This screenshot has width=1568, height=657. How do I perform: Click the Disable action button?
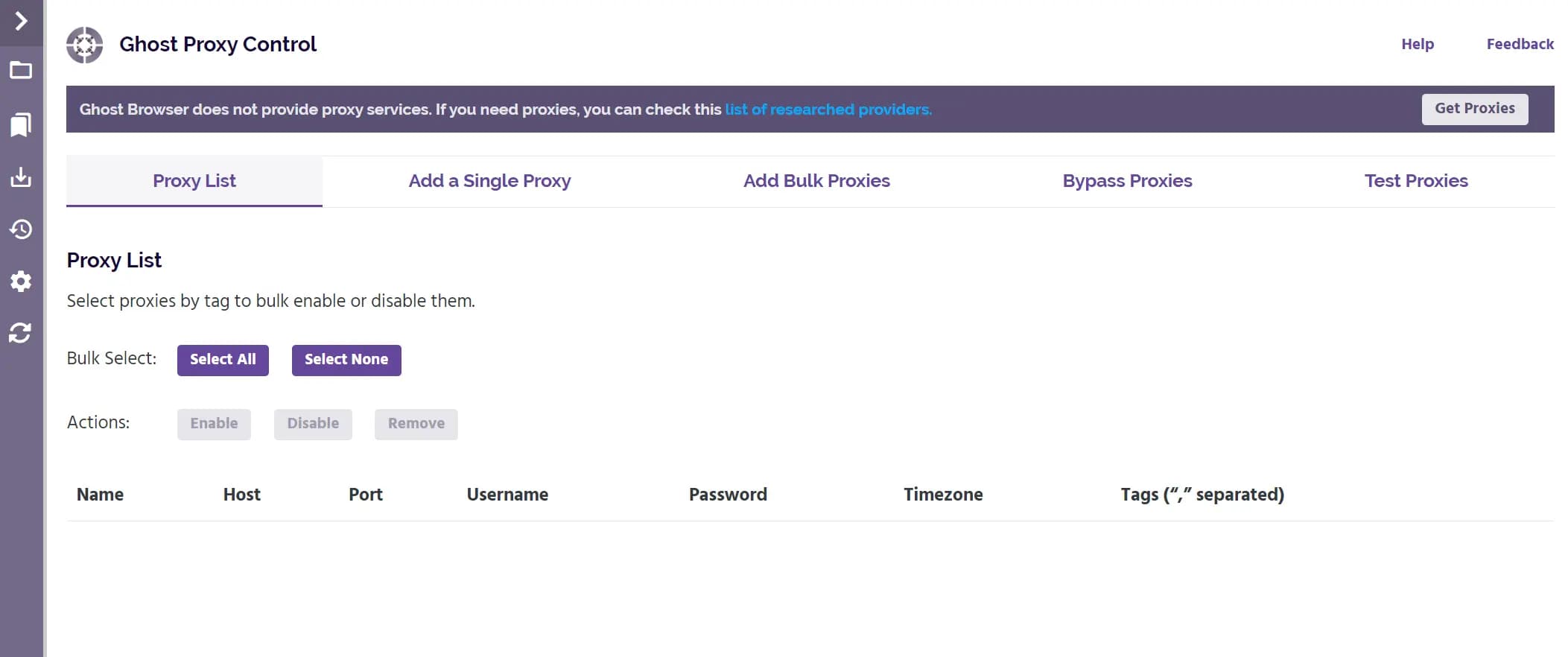tap(313, 424)
